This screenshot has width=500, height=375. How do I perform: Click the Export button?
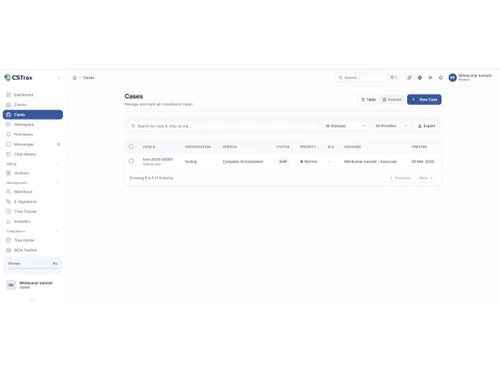coord(427,126)
